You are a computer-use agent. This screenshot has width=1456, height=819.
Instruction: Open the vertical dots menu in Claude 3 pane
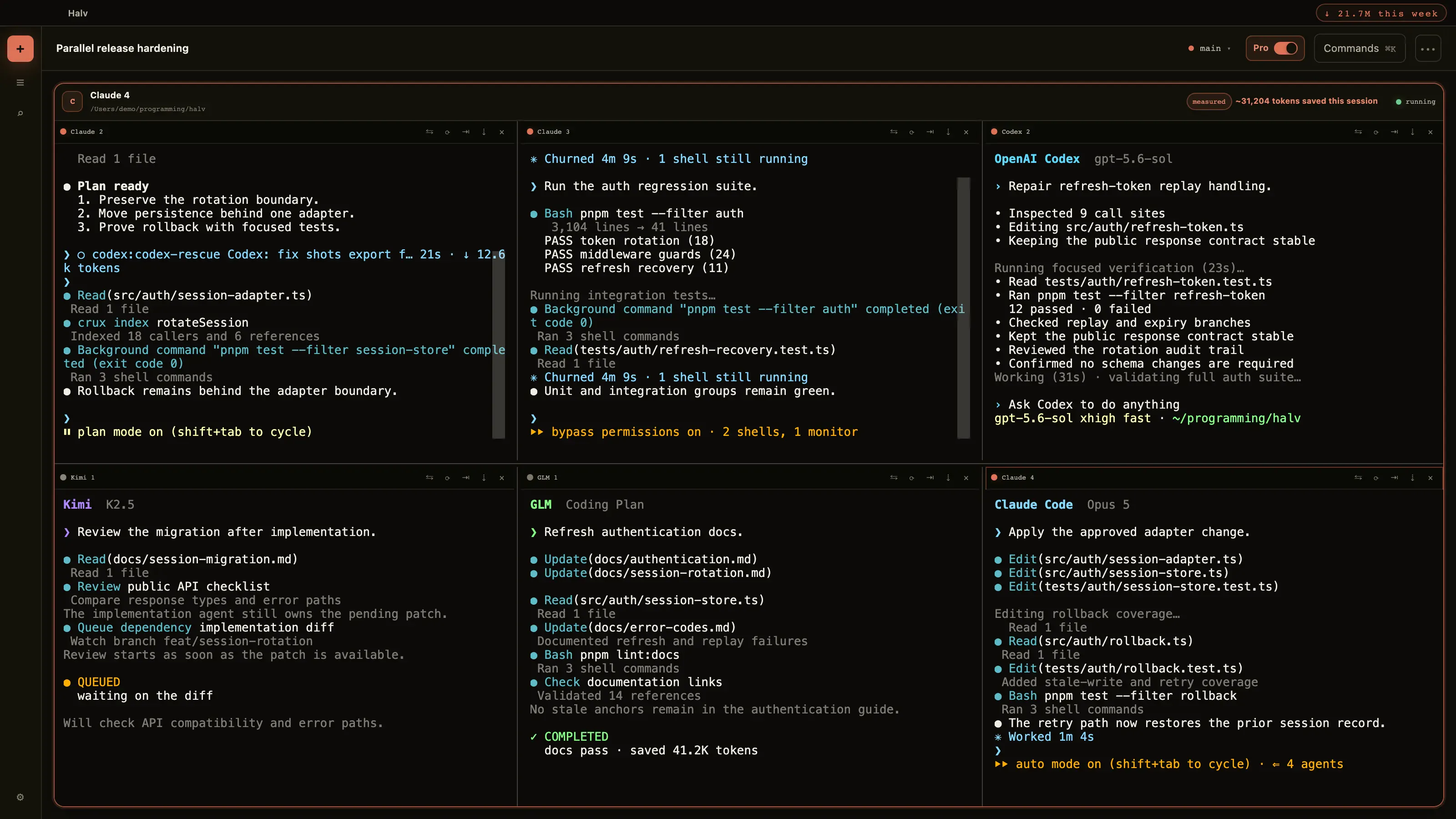(948, 131)
